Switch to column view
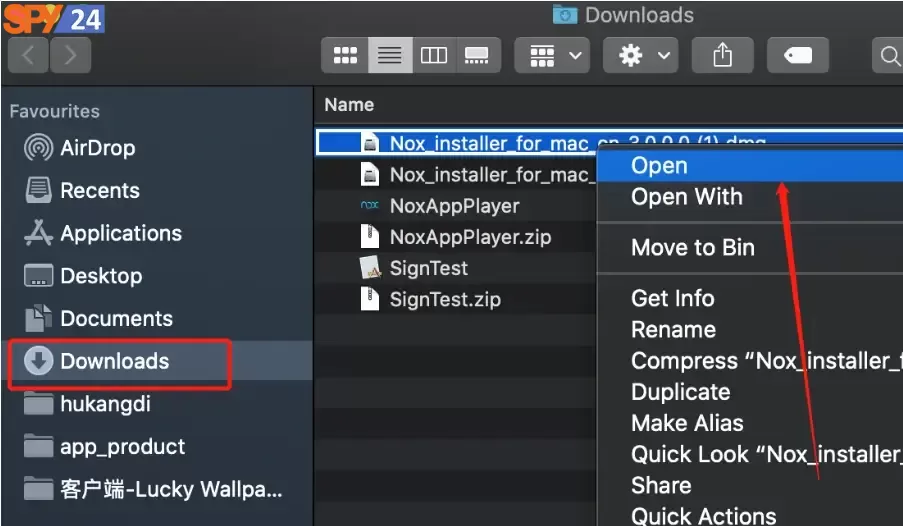 point(434,55)
